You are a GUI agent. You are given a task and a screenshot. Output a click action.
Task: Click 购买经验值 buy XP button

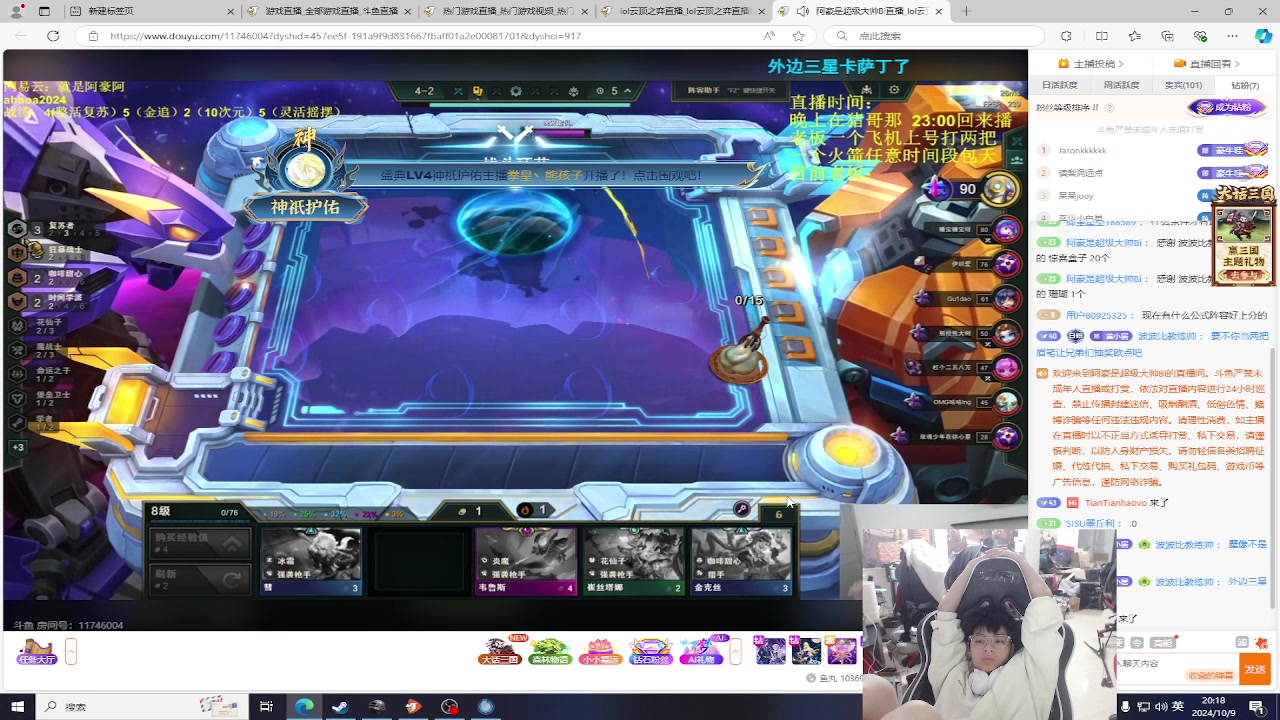click(x=198, y=543)
